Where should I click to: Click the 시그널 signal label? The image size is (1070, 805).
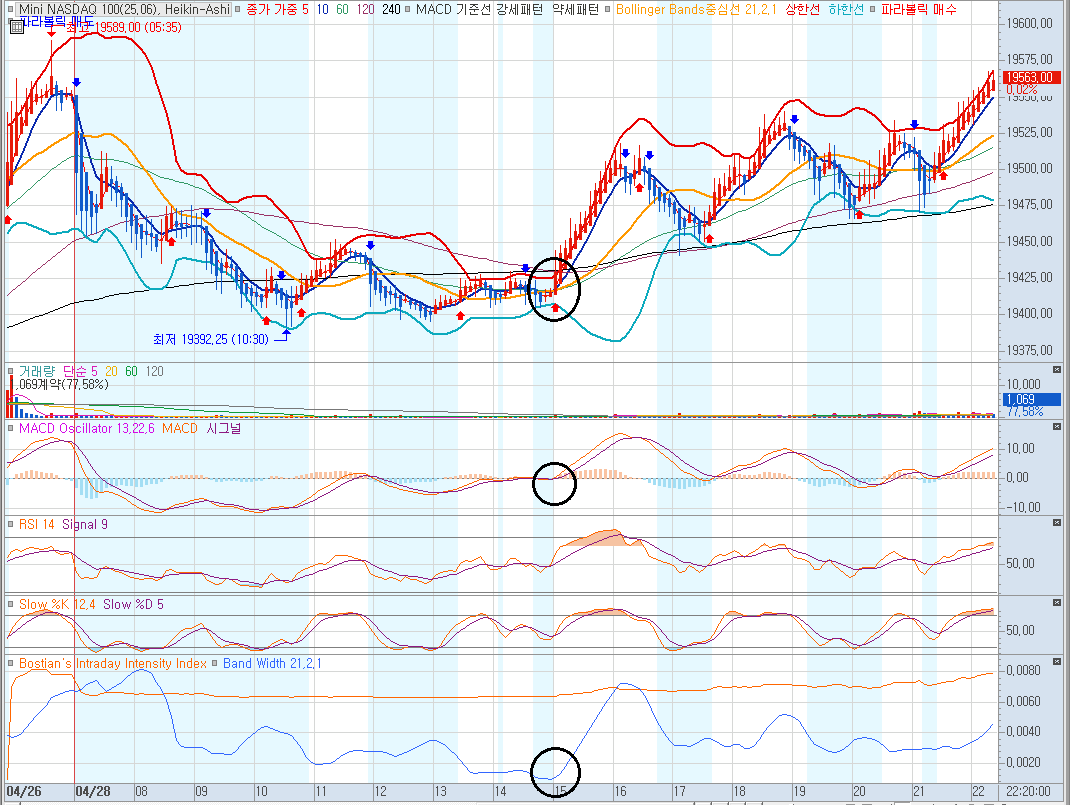tap(223, 428)
